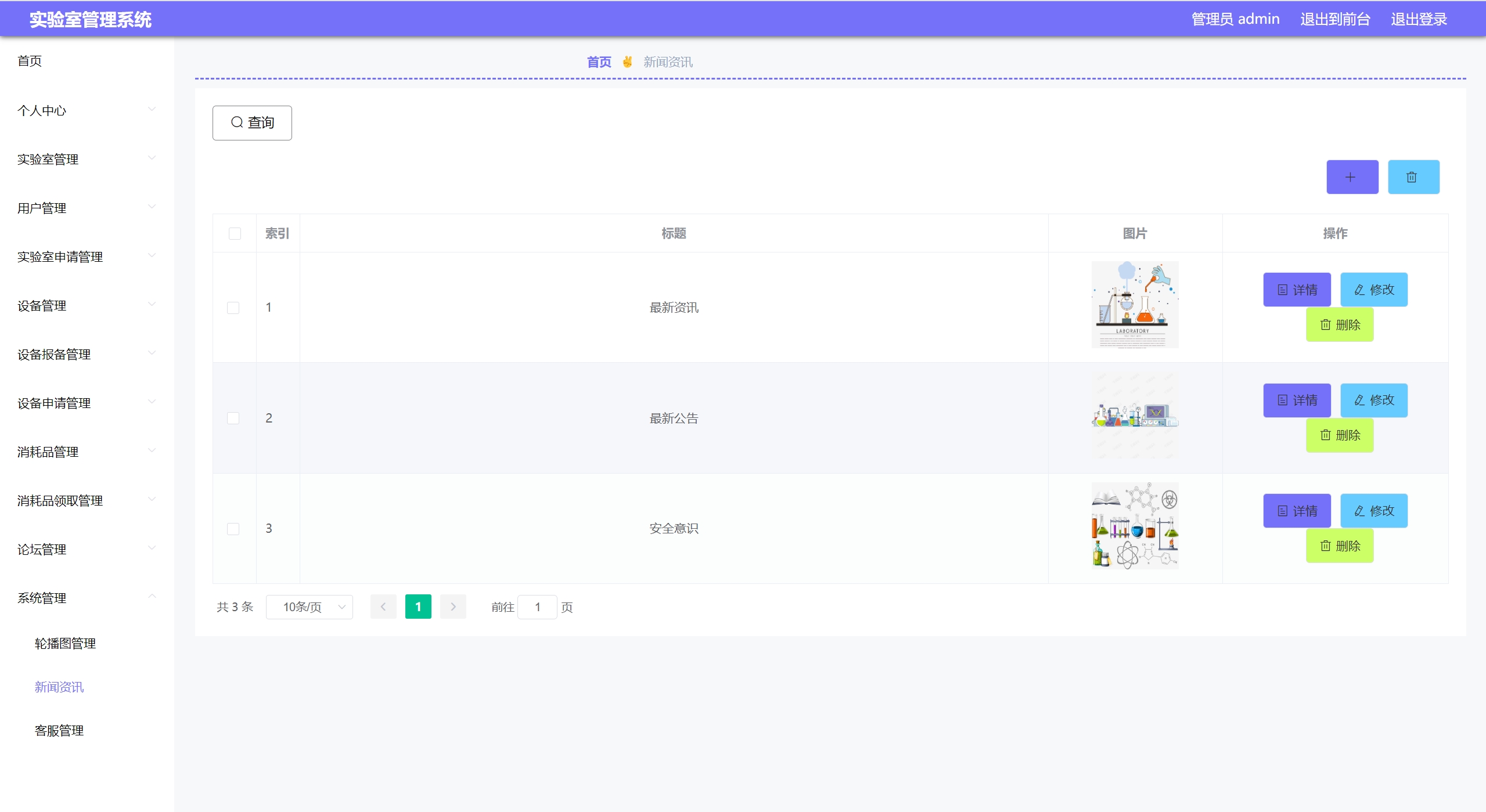Click the blue trash batch-delete button
The width and height of the screenshot is (1486, 812).
coord(1413,177)
